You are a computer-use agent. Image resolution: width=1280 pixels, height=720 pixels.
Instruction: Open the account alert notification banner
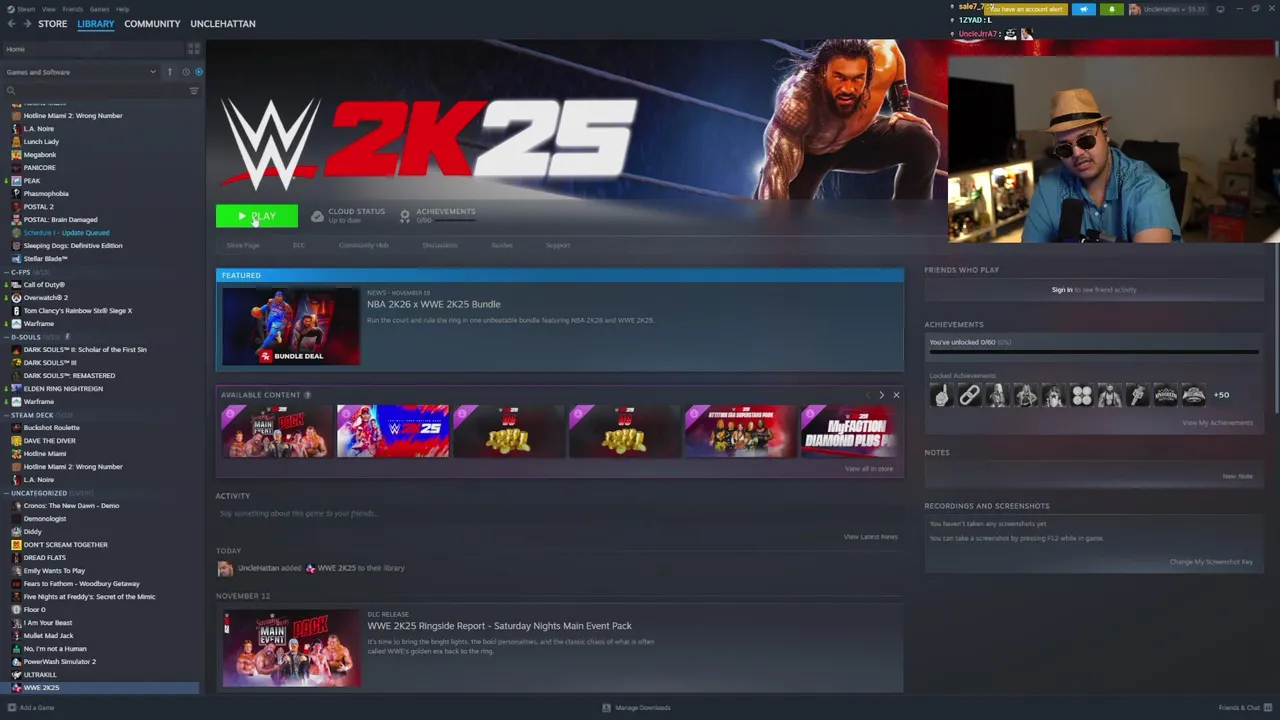(x=1027, y=9)
